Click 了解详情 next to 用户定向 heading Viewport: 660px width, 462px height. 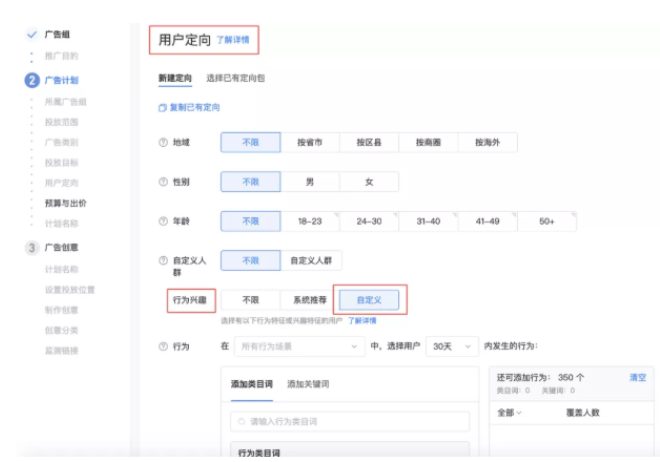pos(233,40)
